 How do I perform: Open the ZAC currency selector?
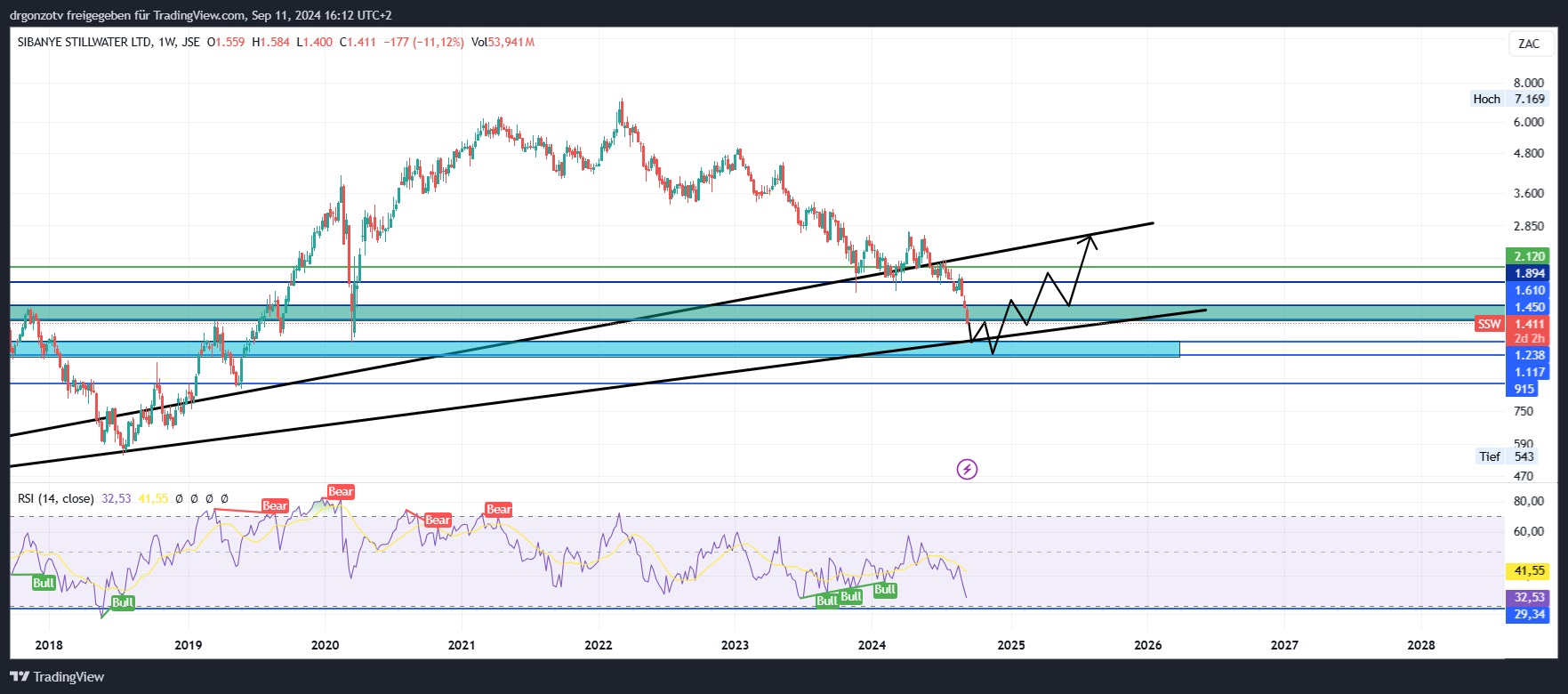point(1529,44)
